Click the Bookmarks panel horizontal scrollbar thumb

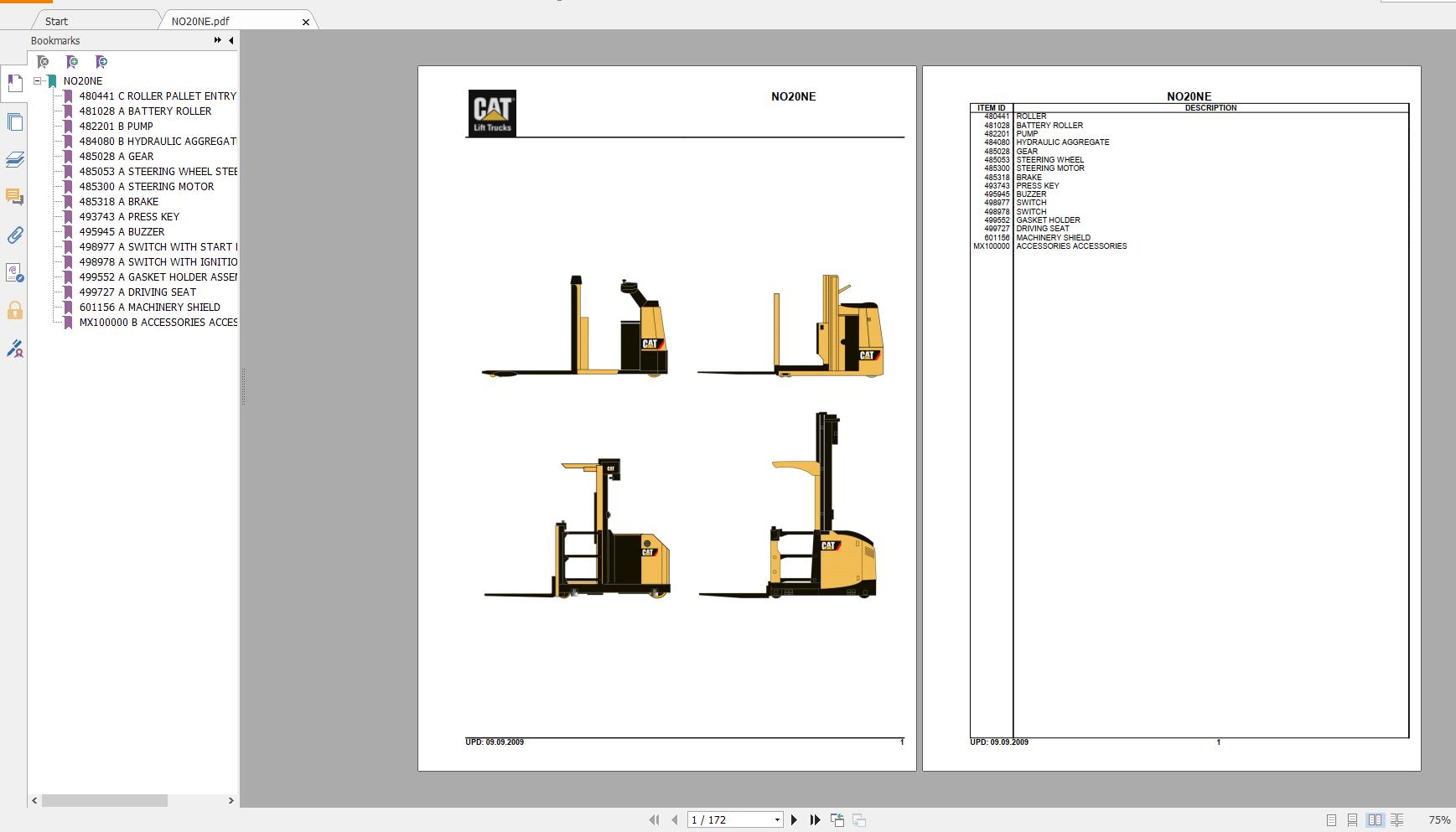point(105,801)
